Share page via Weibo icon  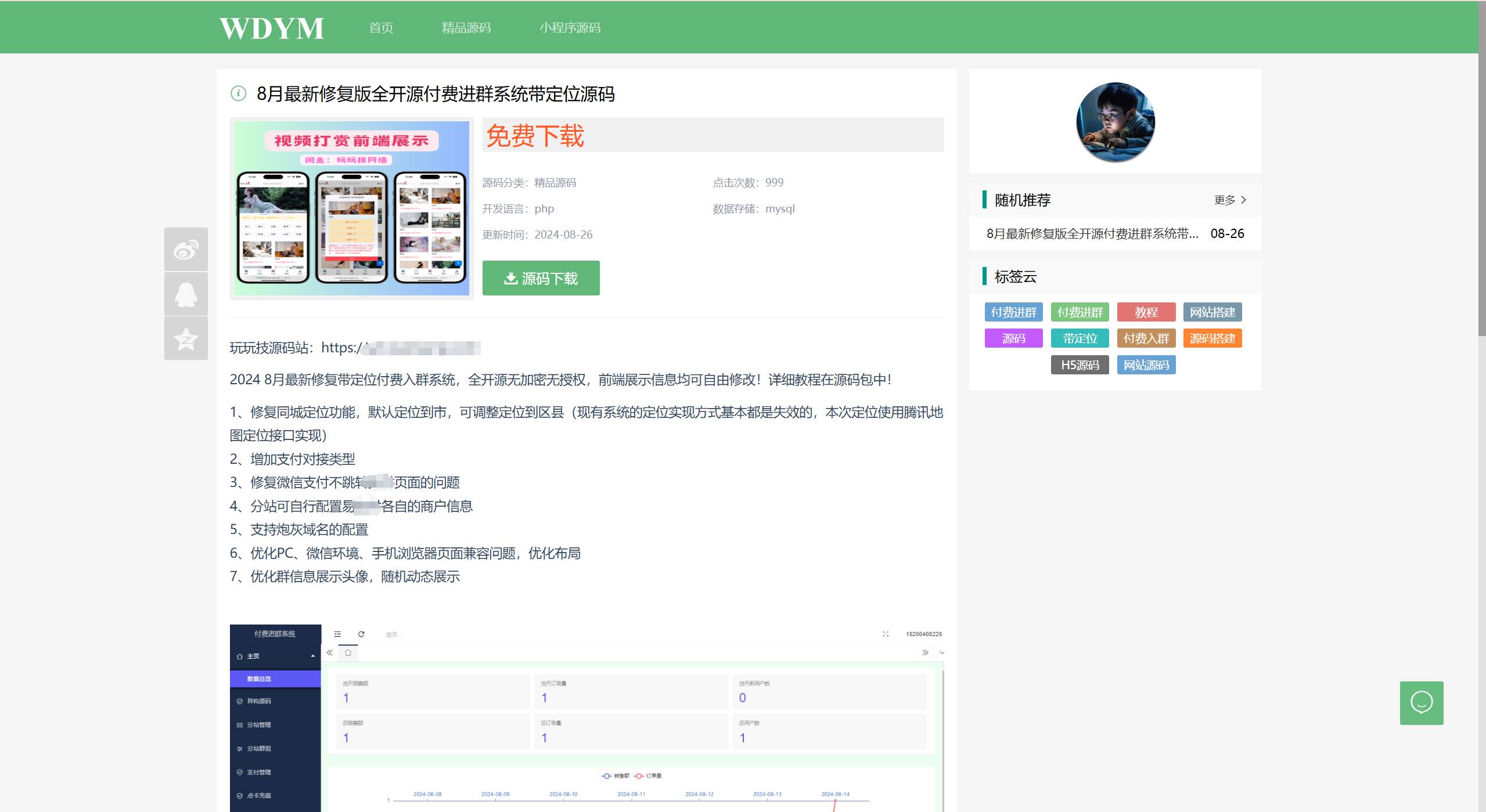[x=186, y=250]
